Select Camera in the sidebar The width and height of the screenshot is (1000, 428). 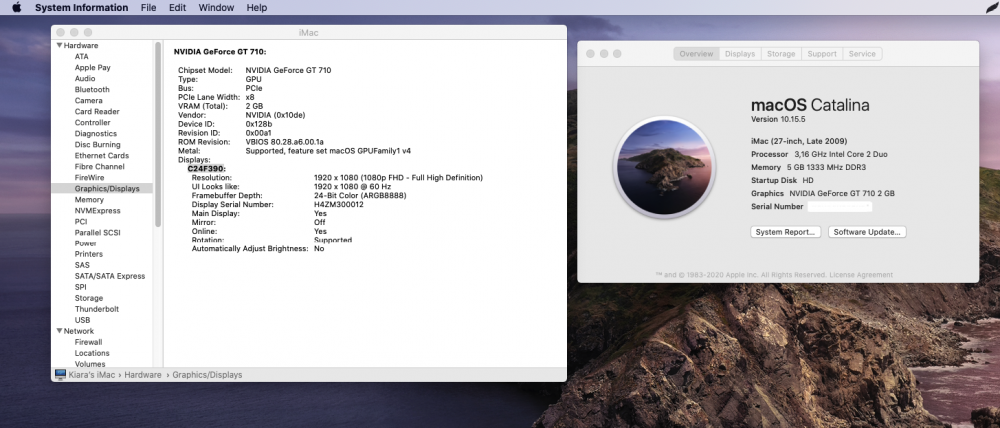pos(88,101)
